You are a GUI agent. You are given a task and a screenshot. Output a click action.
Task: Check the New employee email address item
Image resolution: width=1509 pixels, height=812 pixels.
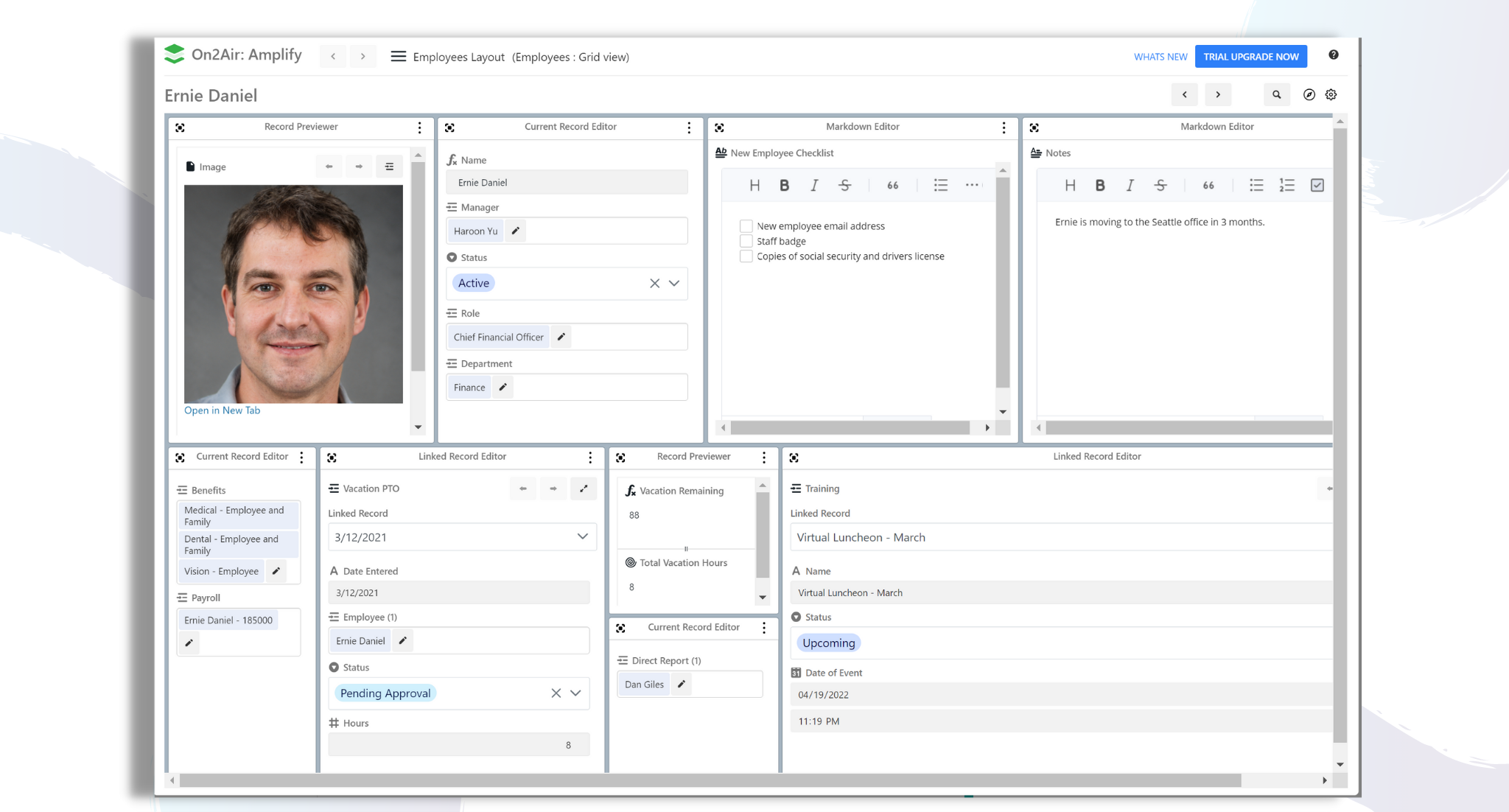coord(746,225)
